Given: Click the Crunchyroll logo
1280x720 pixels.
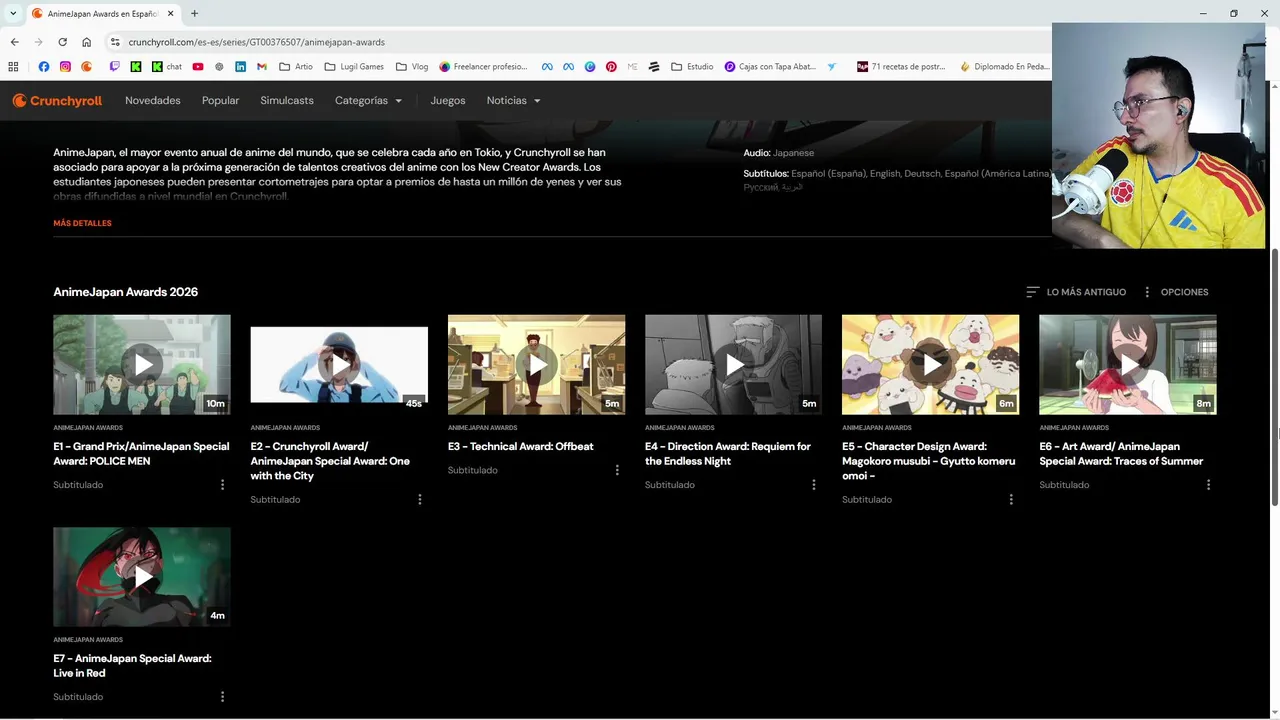Looking at the screenshot, I should (x=57, y=101).
